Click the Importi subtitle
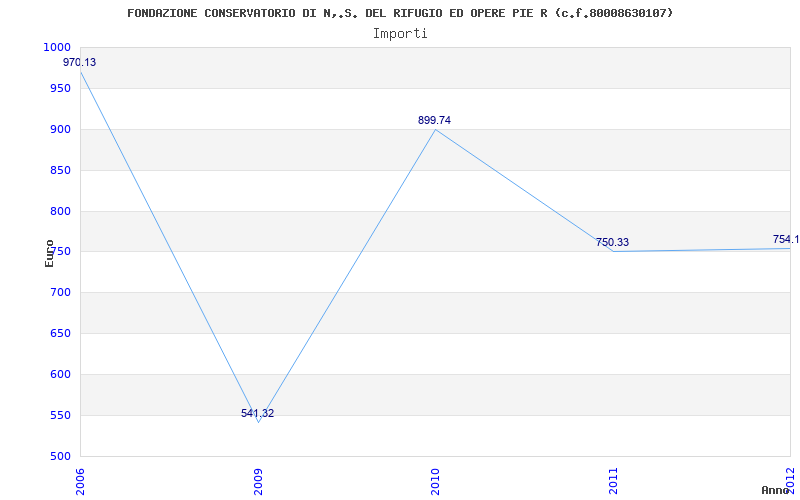Viewport: 800px width, 500px height. pos(400,34)
